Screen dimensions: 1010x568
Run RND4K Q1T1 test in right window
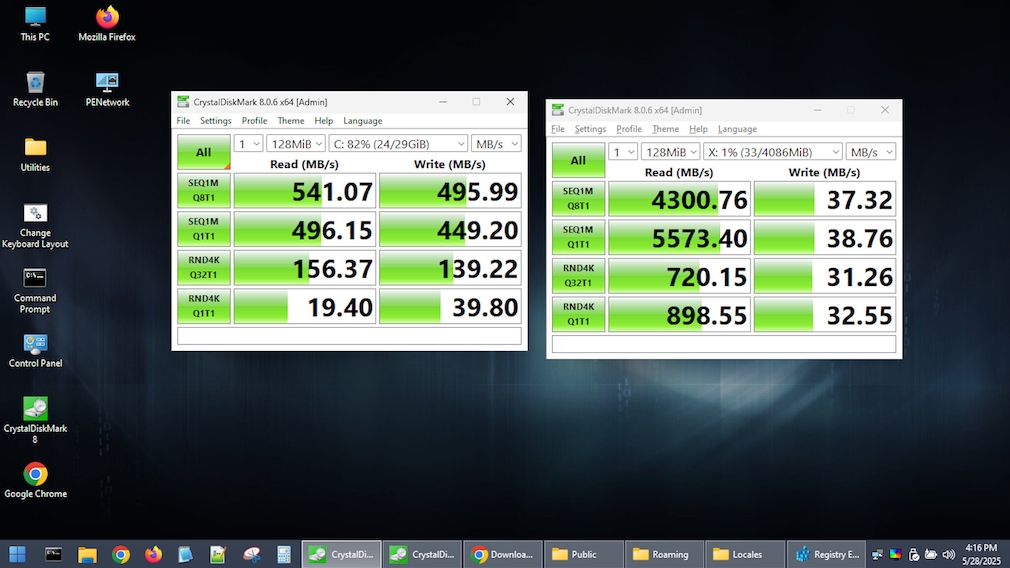(x=578, y=315)
